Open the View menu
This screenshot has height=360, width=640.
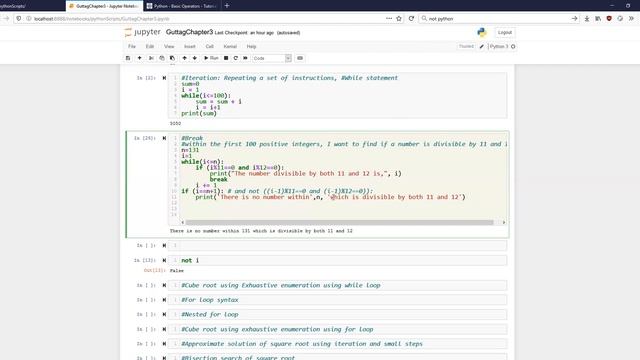(x=169, y=47)
